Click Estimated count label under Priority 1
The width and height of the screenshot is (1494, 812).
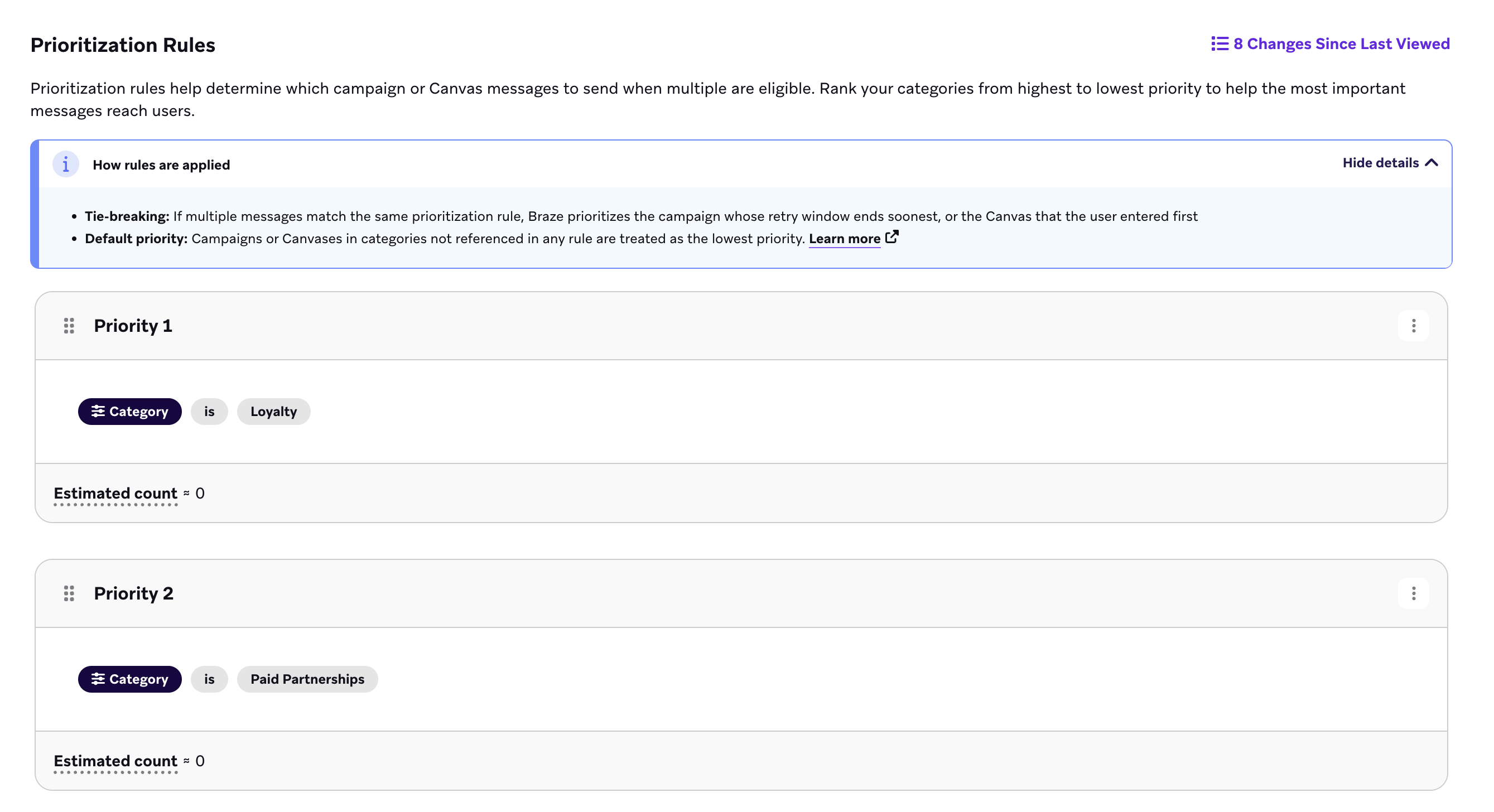pyautogui.click(x=115, y=493)
